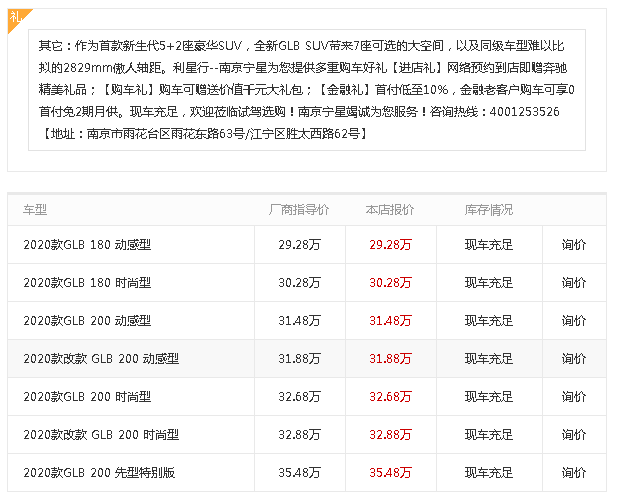Open model 2020款GLB 200 时尚型
This screenshot has height=503, width=644.
click(x=87, y=397)
